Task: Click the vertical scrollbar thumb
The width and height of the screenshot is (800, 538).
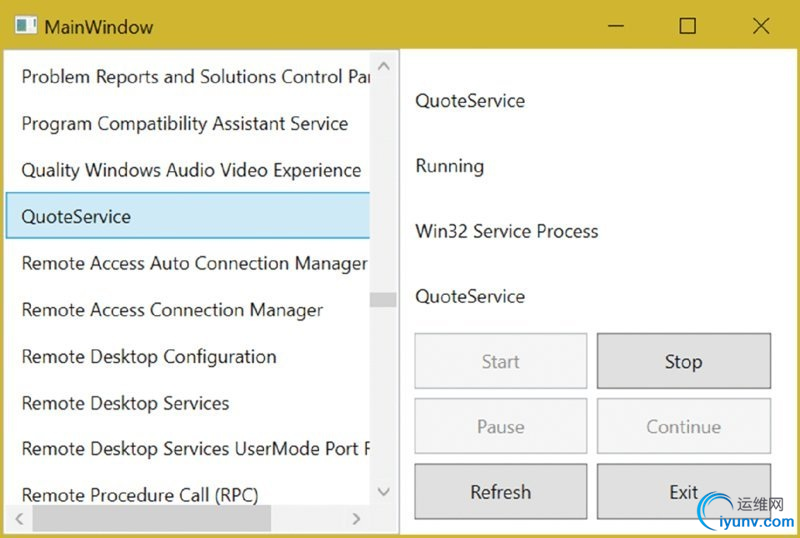Action: 384,299
